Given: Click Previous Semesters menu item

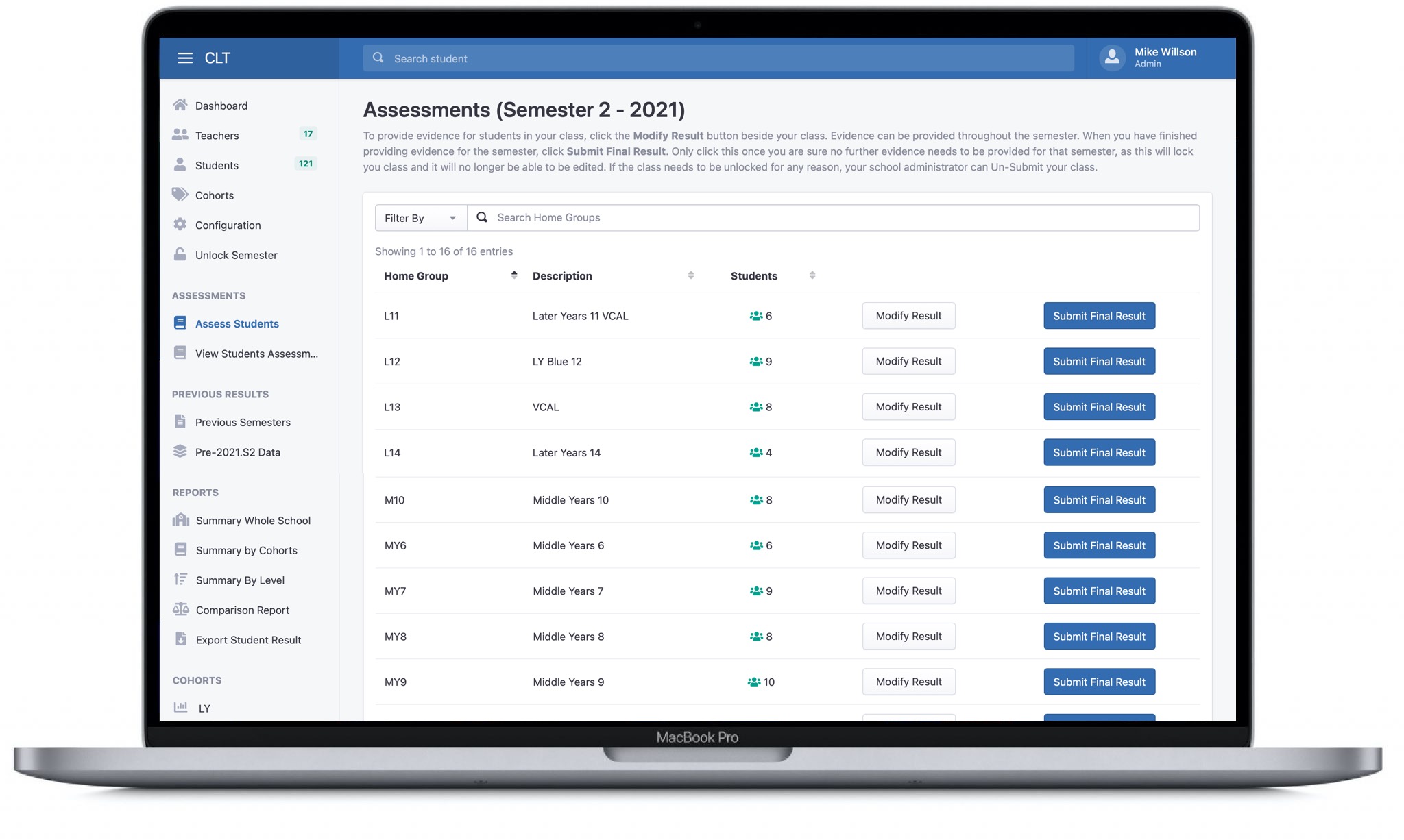Looking at the screenshot, I should click(242, 421).
